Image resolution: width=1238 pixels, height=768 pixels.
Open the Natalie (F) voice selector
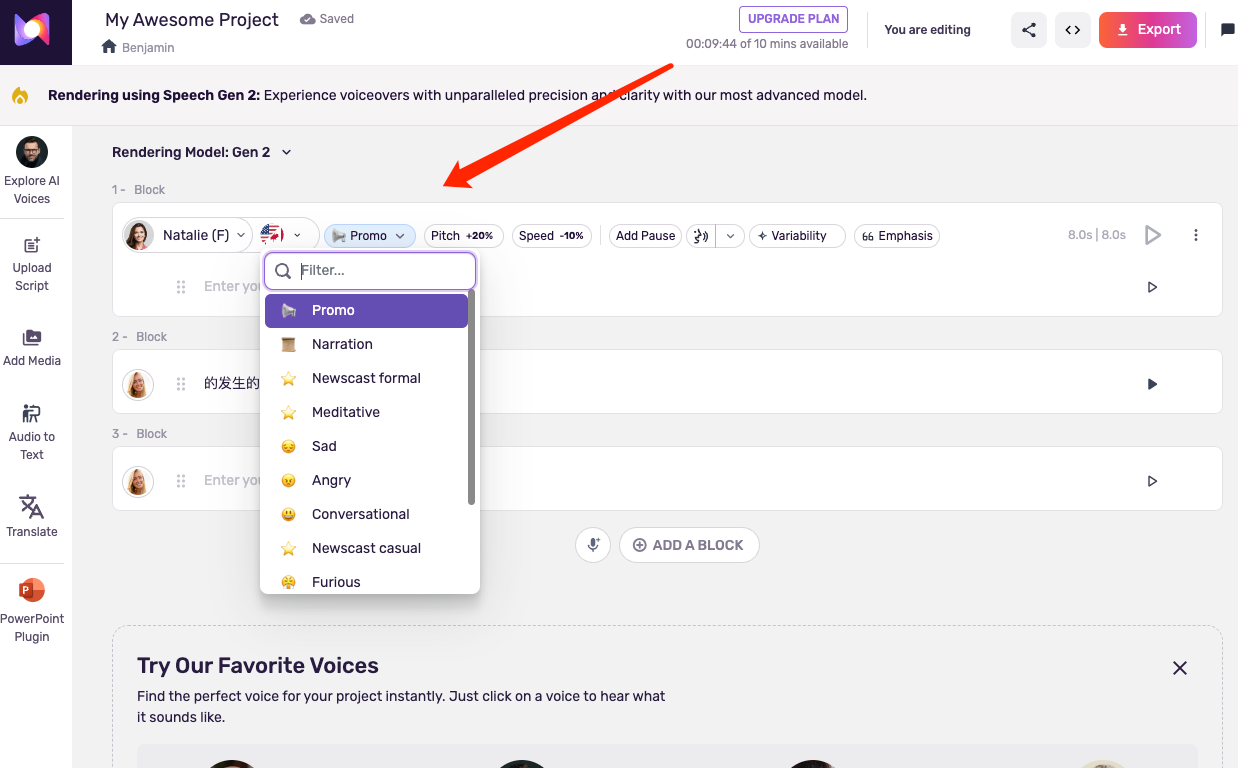(x=188, y=235)
